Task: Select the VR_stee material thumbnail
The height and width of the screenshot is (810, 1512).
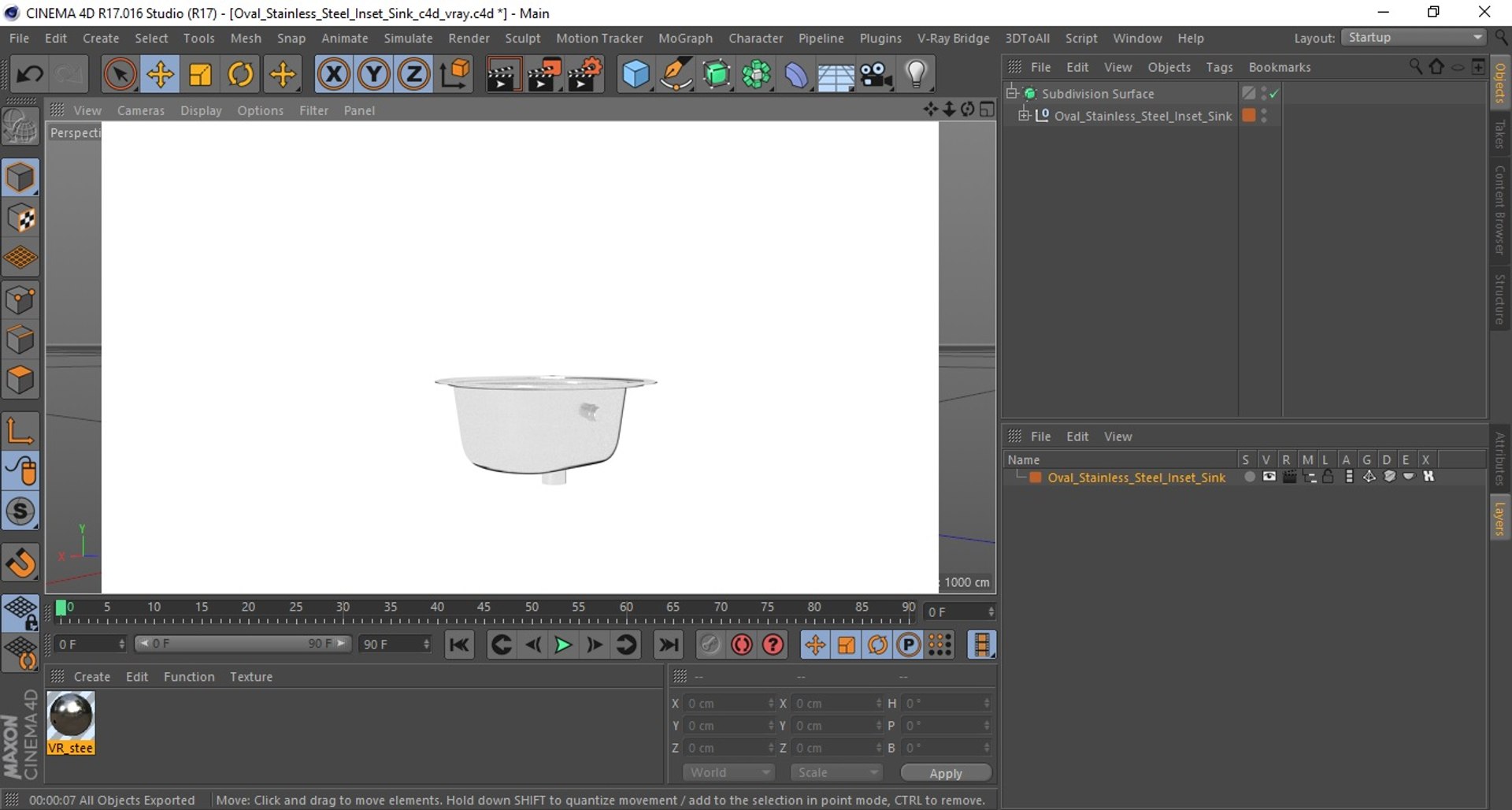Action: point(71,723)
